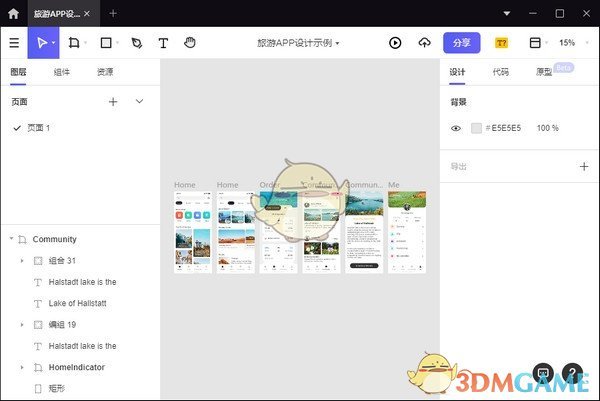Collapse the Community frame layer
This screenshot has width=600, height=401.
pos(11,239)
